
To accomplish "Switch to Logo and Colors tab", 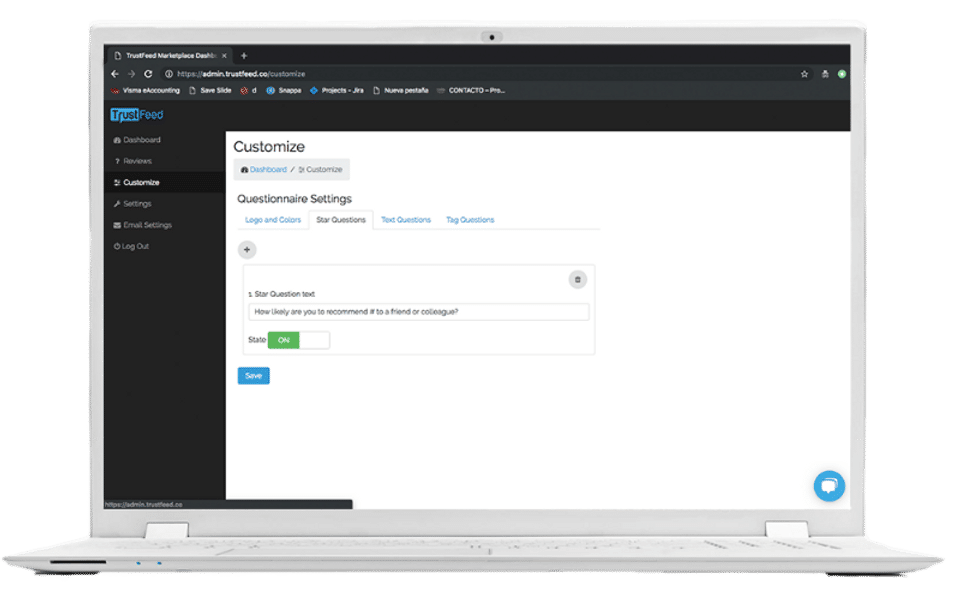I will 273,220.
